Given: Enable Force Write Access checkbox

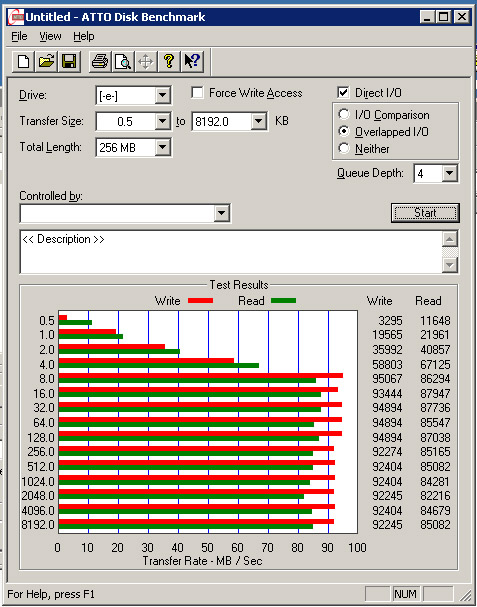Looking at the screenshot, I should click(197, 93).
